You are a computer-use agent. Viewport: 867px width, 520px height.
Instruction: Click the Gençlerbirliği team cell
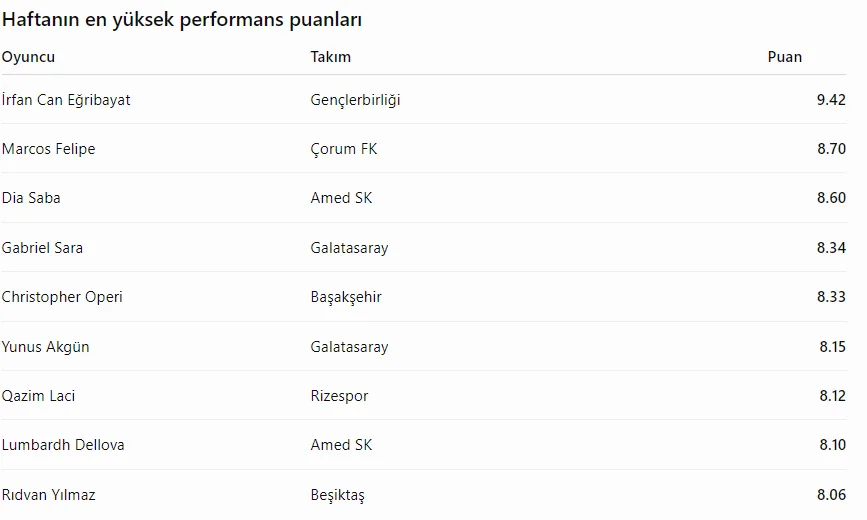pos(356,100)
